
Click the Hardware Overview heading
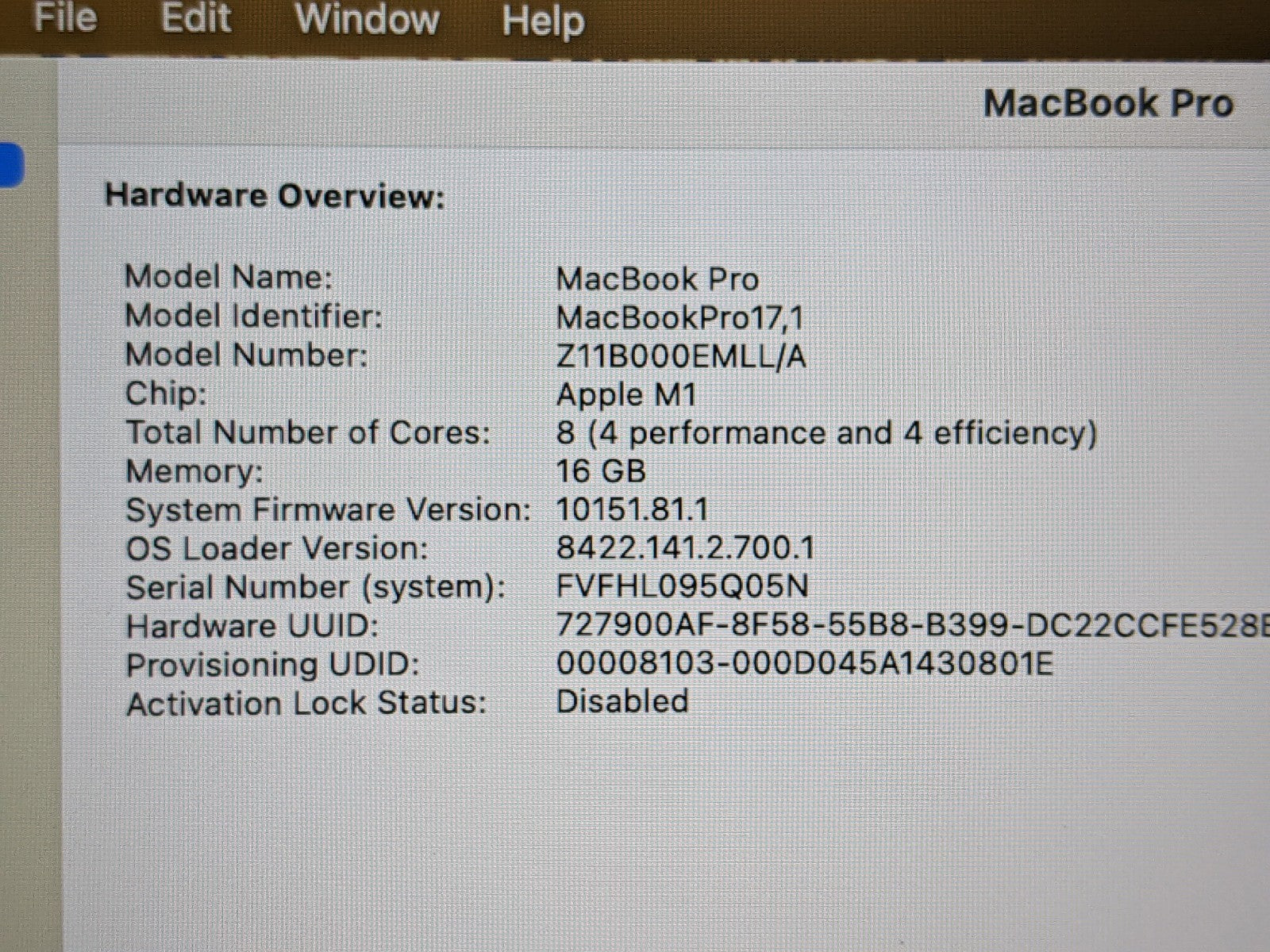coord(275,196)
